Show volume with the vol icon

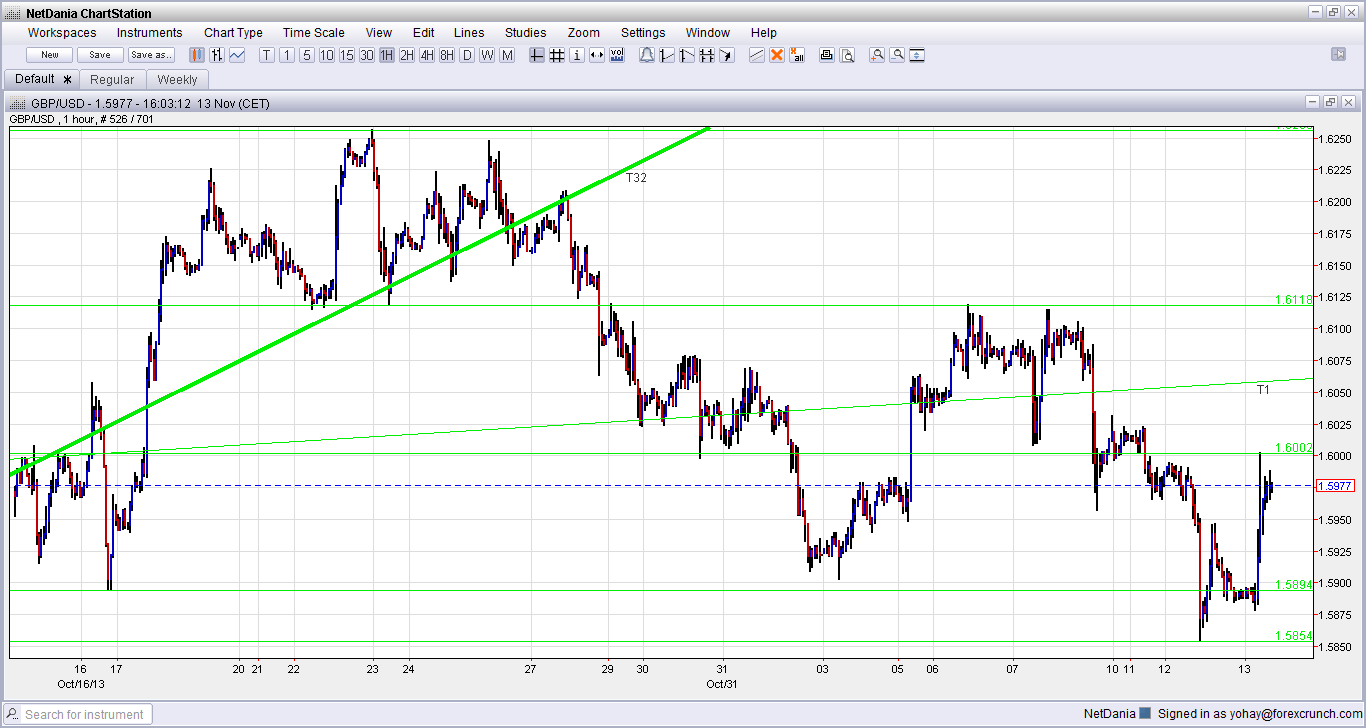pyautogui.click(x=617, y=55)
